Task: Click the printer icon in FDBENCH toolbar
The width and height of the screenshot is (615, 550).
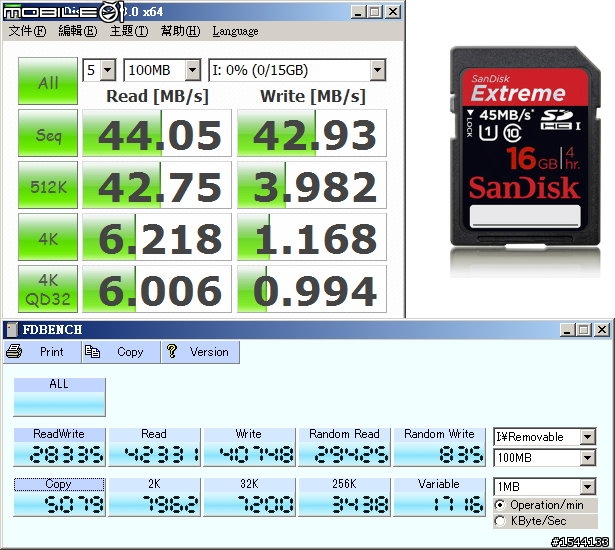Action: [x=14, y=351]
